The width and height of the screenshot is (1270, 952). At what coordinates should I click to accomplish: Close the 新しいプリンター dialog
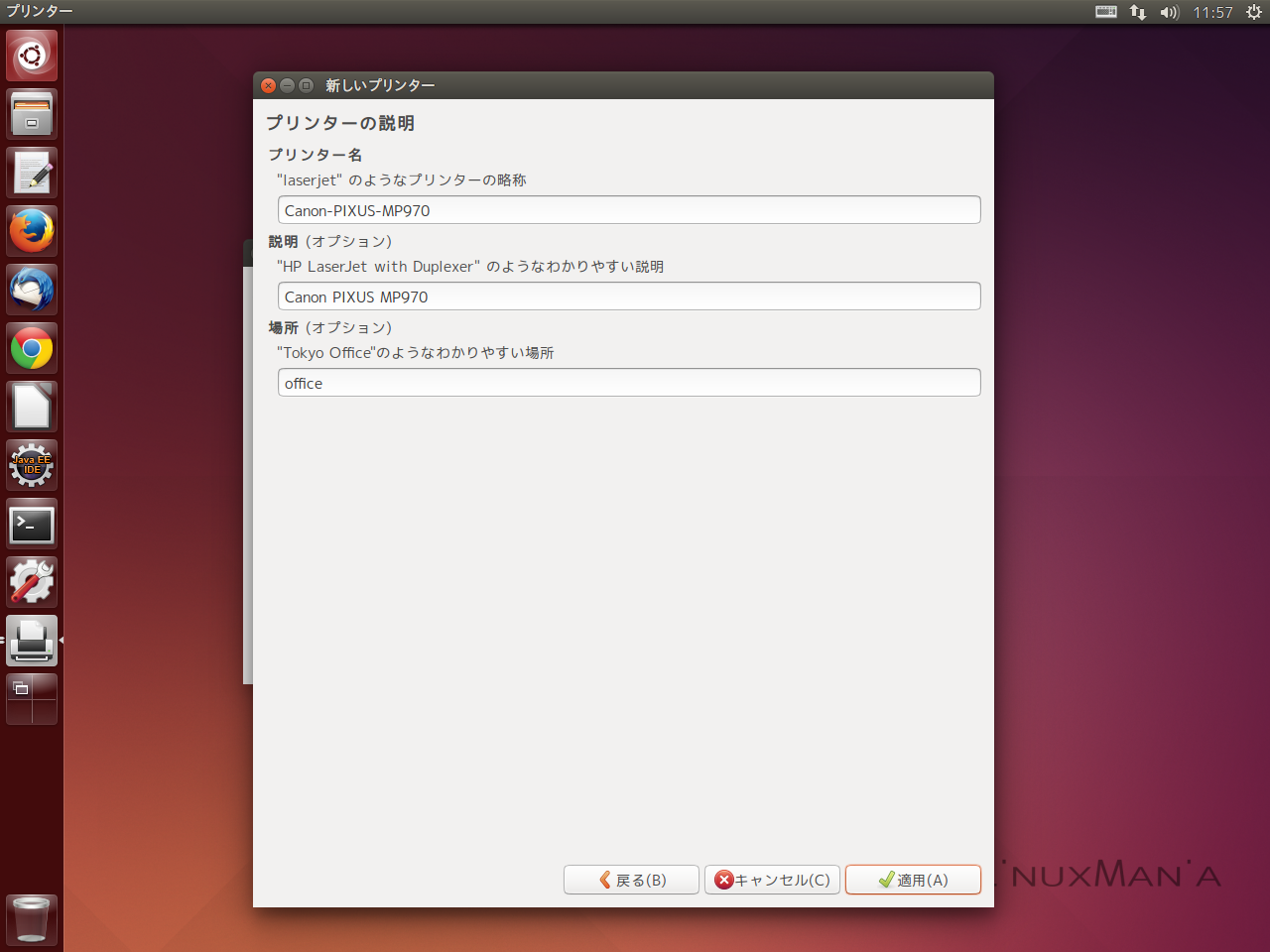coord(268,85)
